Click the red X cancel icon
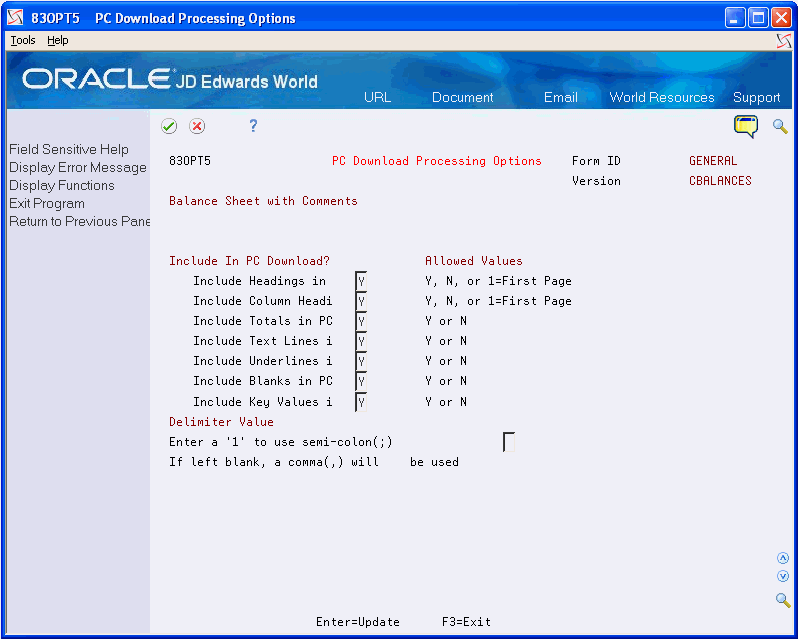798x639 pixels. click(x=197, y=126)
